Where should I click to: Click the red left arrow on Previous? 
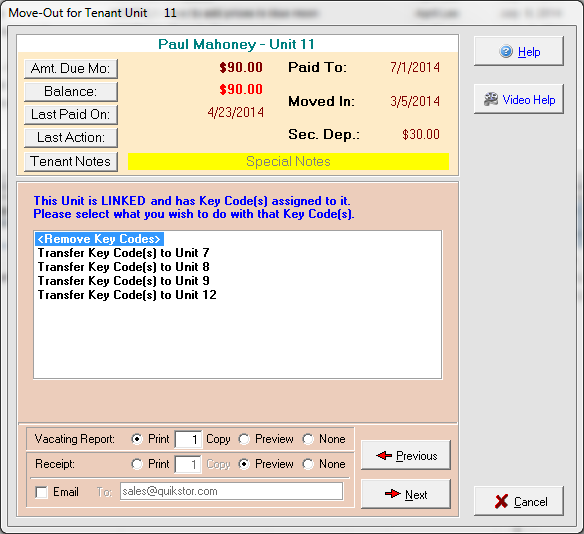coord(384,455)
